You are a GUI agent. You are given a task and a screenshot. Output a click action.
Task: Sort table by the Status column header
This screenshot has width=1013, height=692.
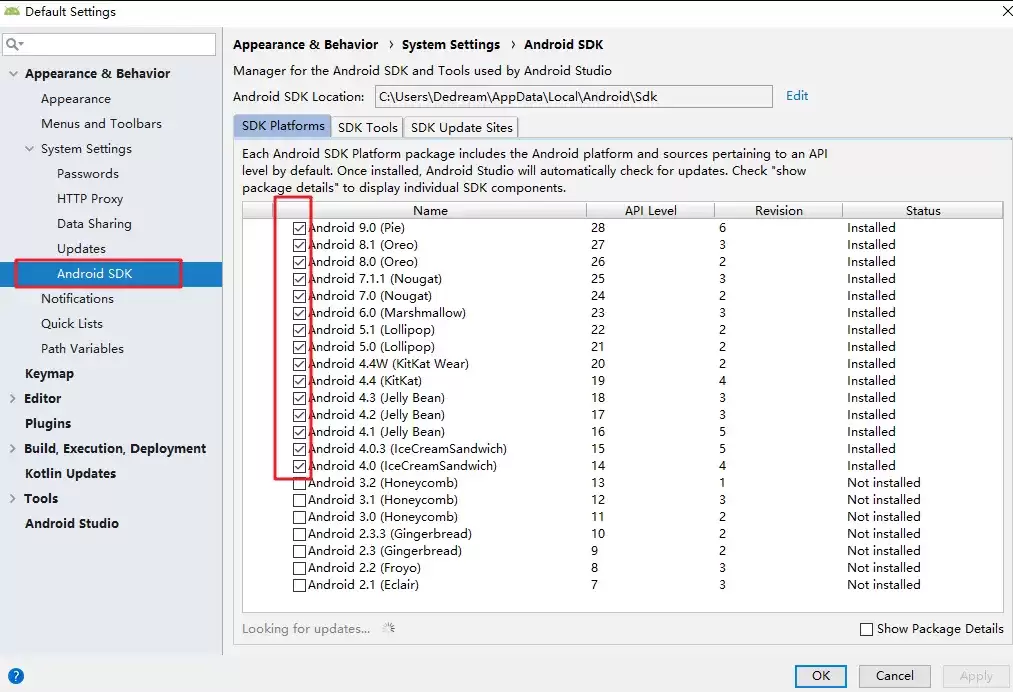pos(923,211)
